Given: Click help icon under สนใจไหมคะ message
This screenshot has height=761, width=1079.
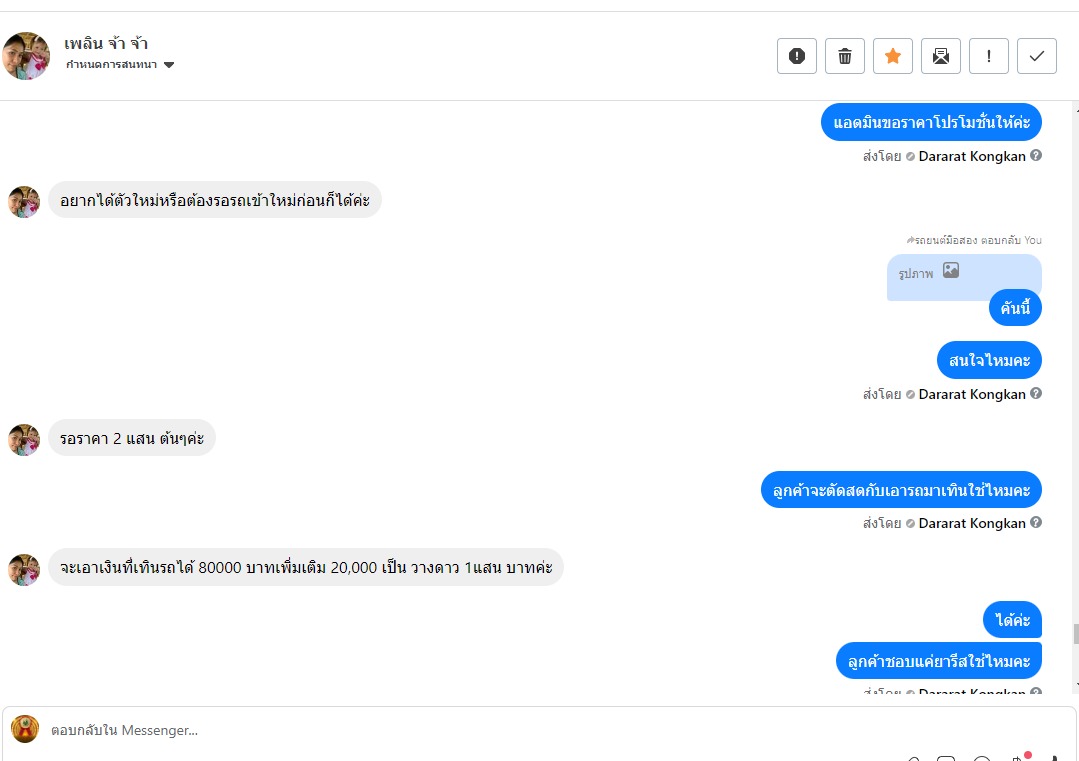Looking at the screenshot, I should click(x=1036, y=394).
